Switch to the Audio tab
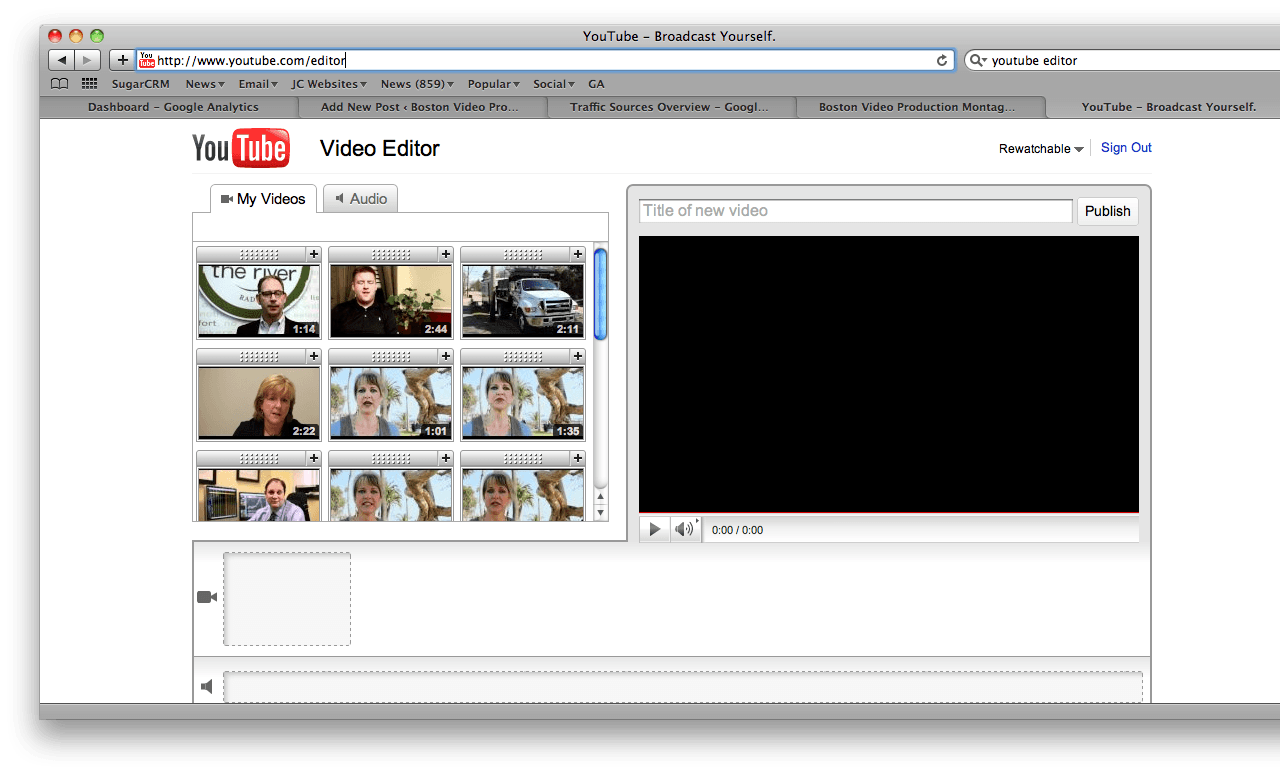1280x774 pixels. 361,199
